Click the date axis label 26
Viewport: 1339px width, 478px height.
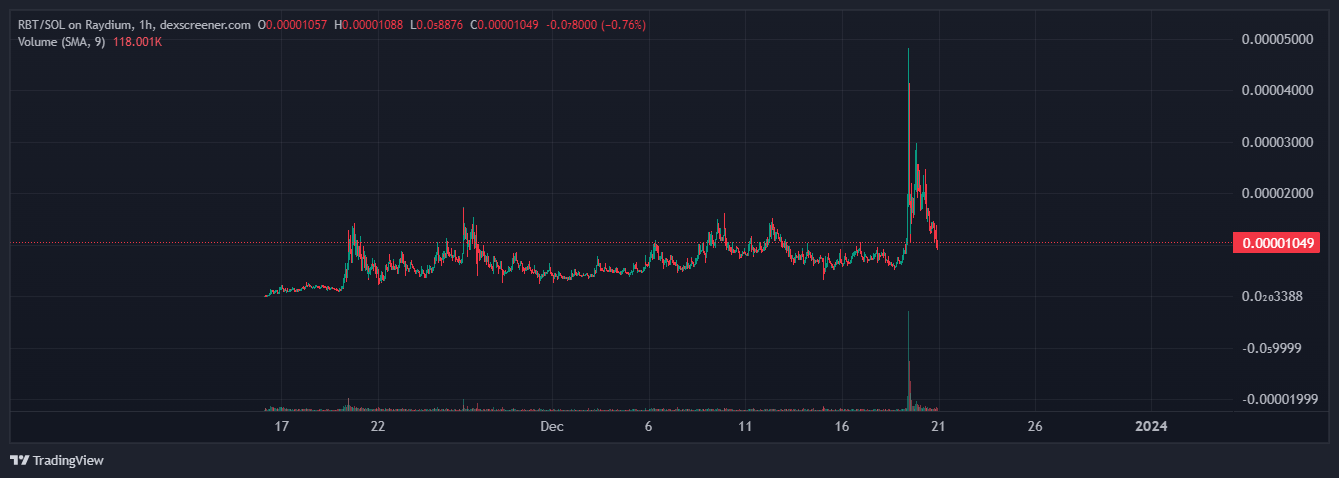coord(1035,427)
